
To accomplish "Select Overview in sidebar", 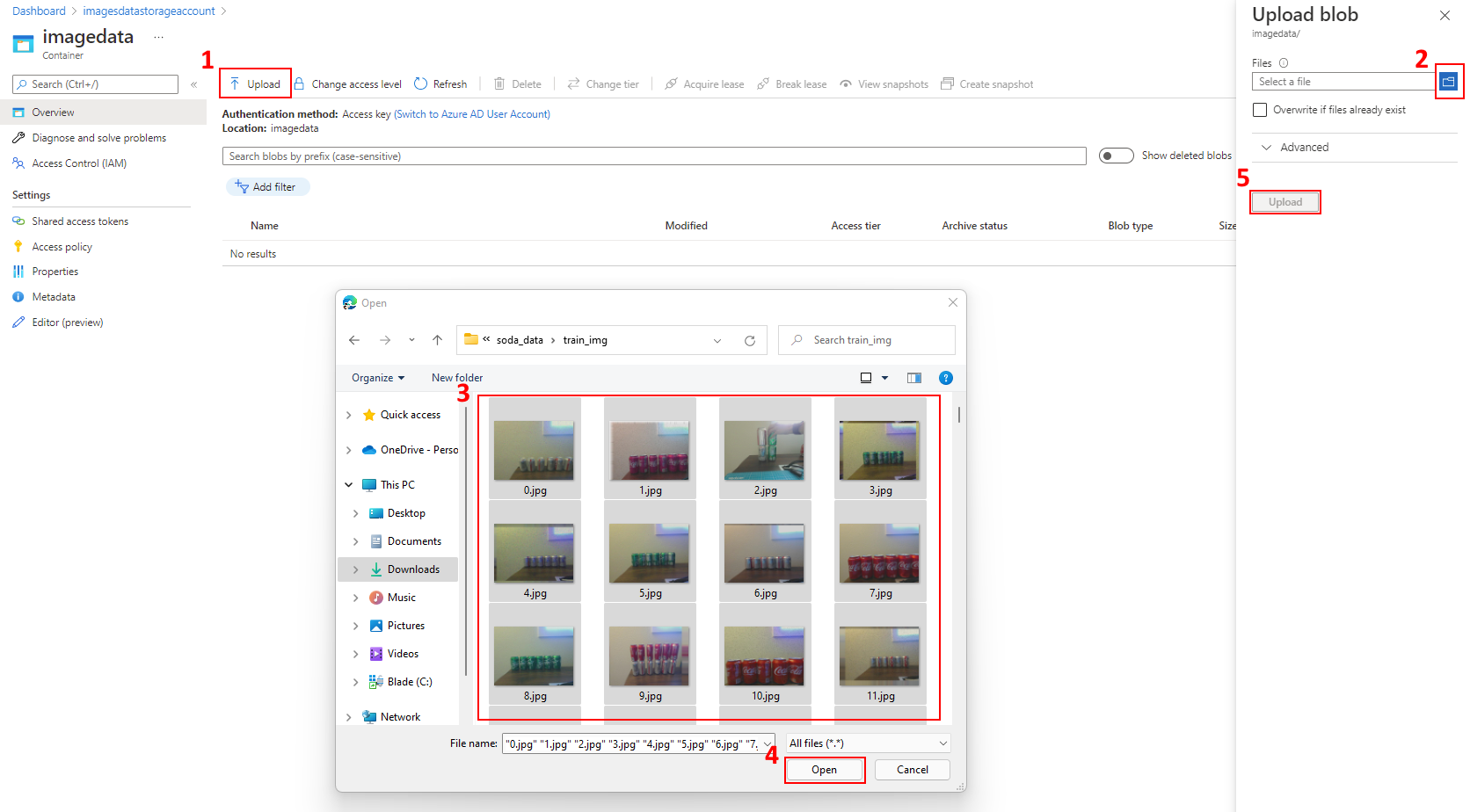I will (103, 112).
